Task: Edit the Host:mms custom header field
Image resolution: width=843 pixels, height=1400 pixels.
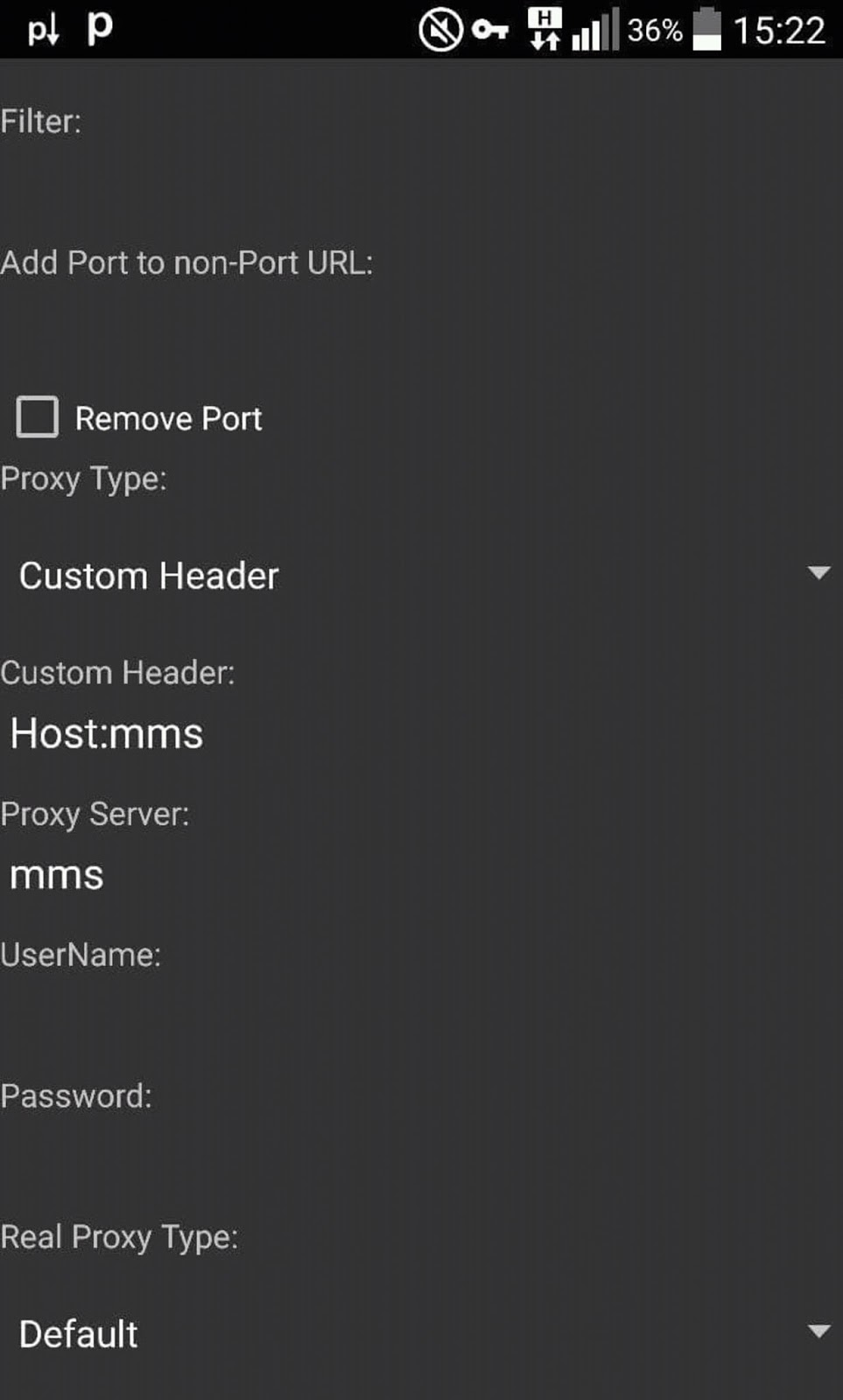Action: (420, 733)
